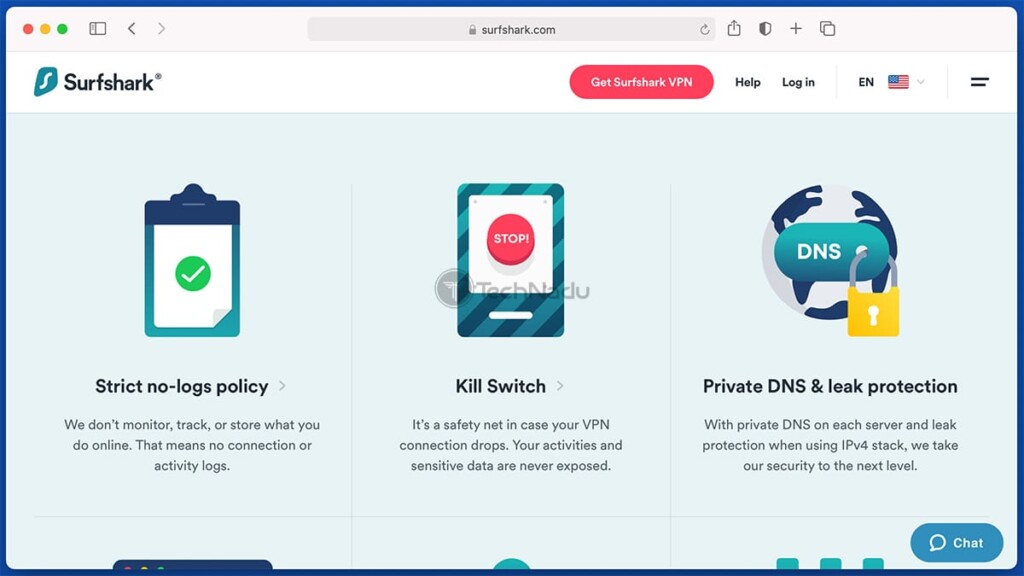Click the Get Surfshark VPN button

pos(641,82)
